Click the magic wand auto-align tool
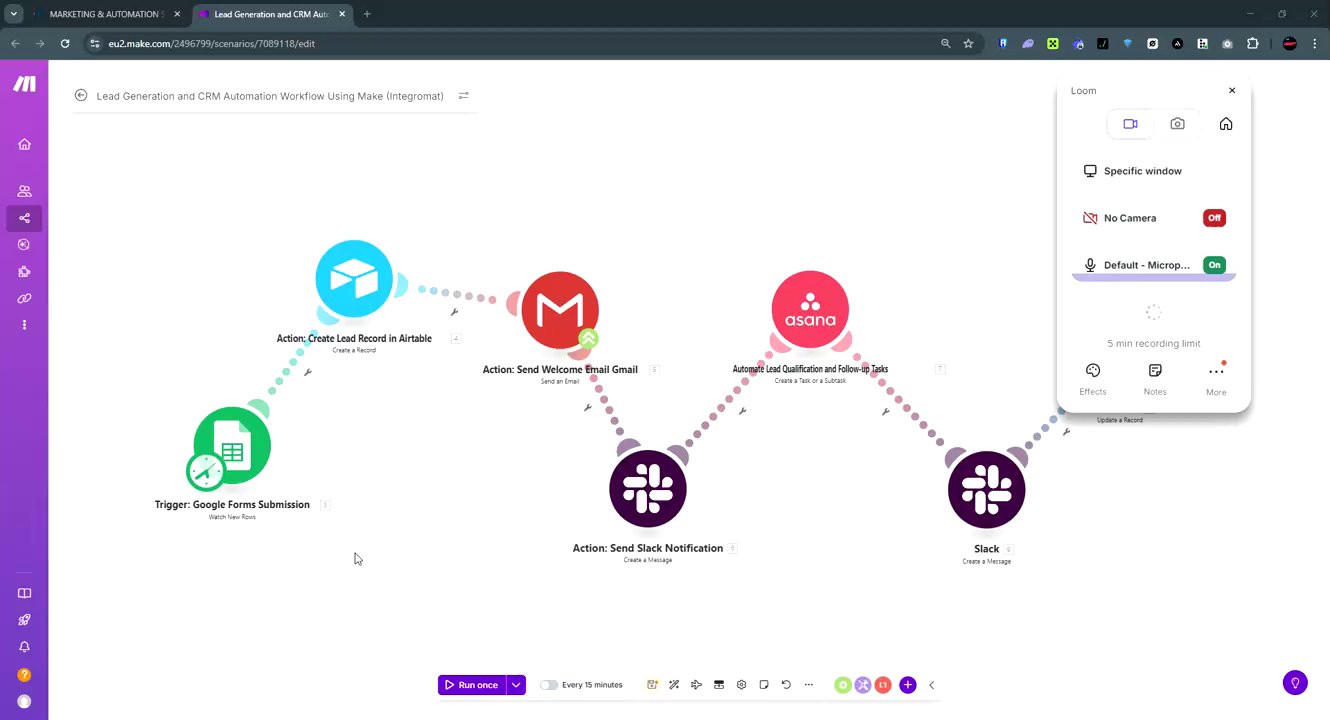This screenshot has height=720, width=1330. point(674,685)
